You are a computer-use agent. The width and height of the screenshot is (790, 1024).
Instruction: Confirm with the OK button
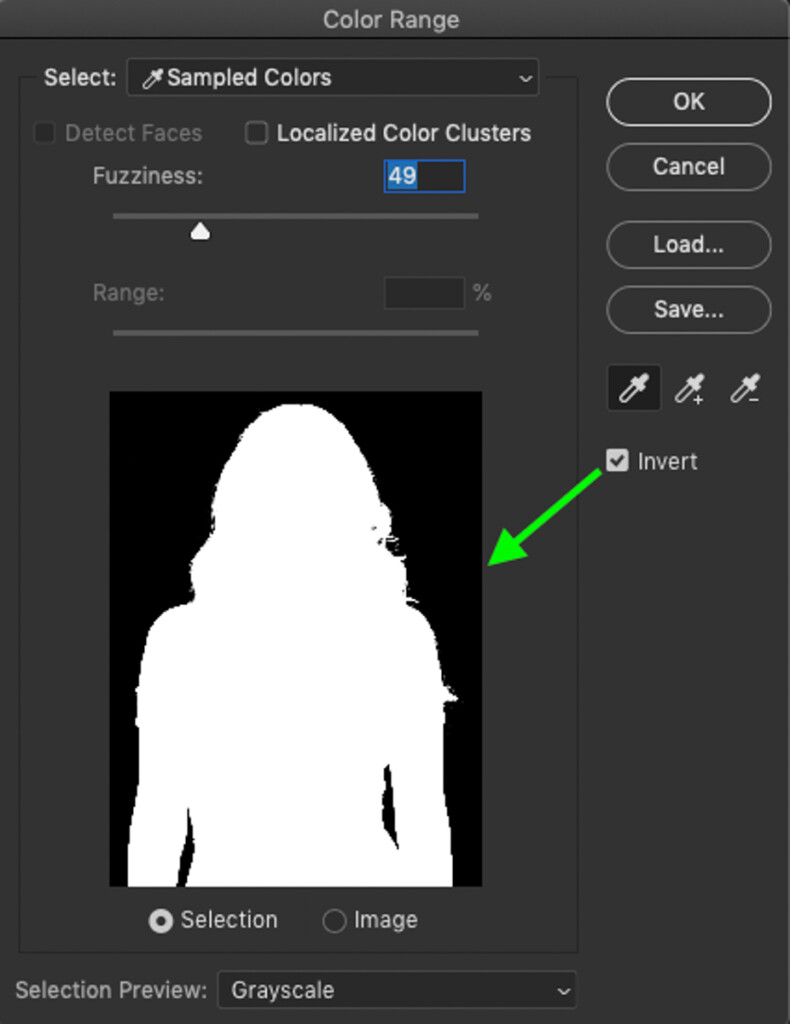[689, 102]
